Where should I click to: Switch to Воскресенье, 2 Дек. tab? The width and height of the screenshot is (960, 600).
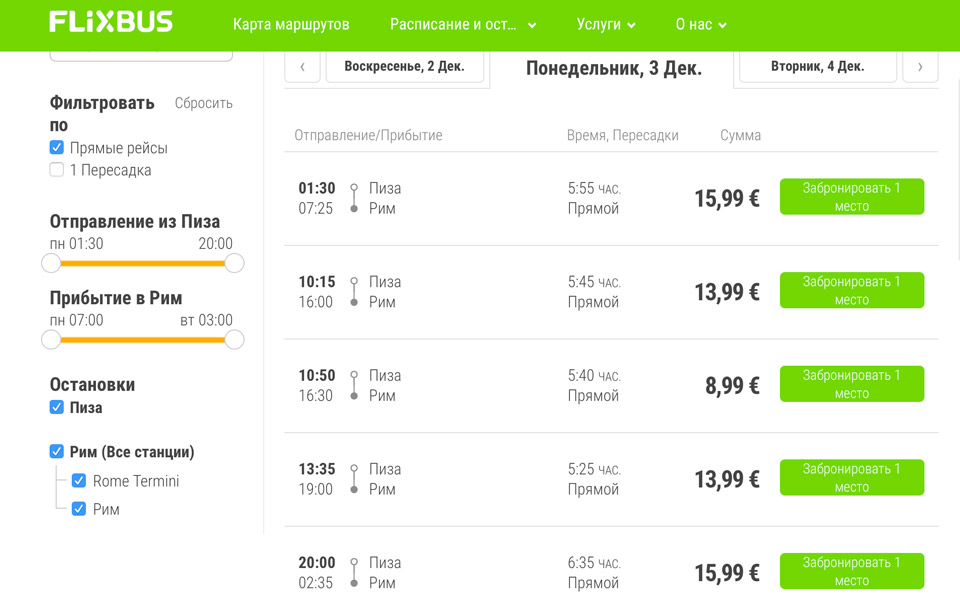(404, 66)
